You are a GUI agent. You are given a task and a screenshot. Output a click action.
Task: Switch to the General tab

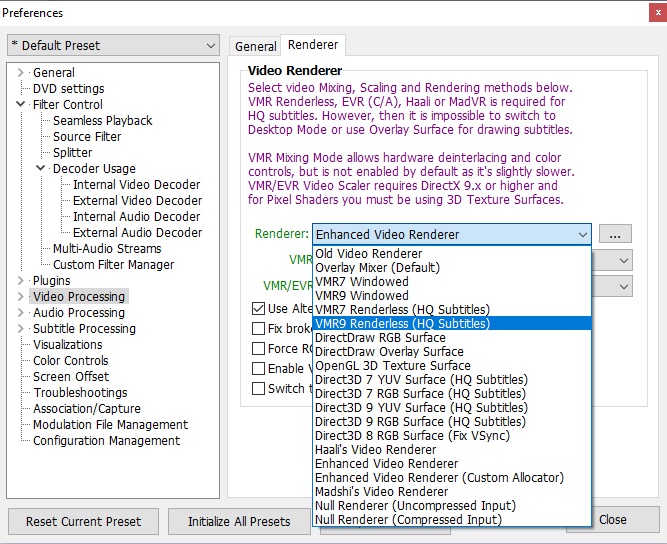(x=255, y=46)
